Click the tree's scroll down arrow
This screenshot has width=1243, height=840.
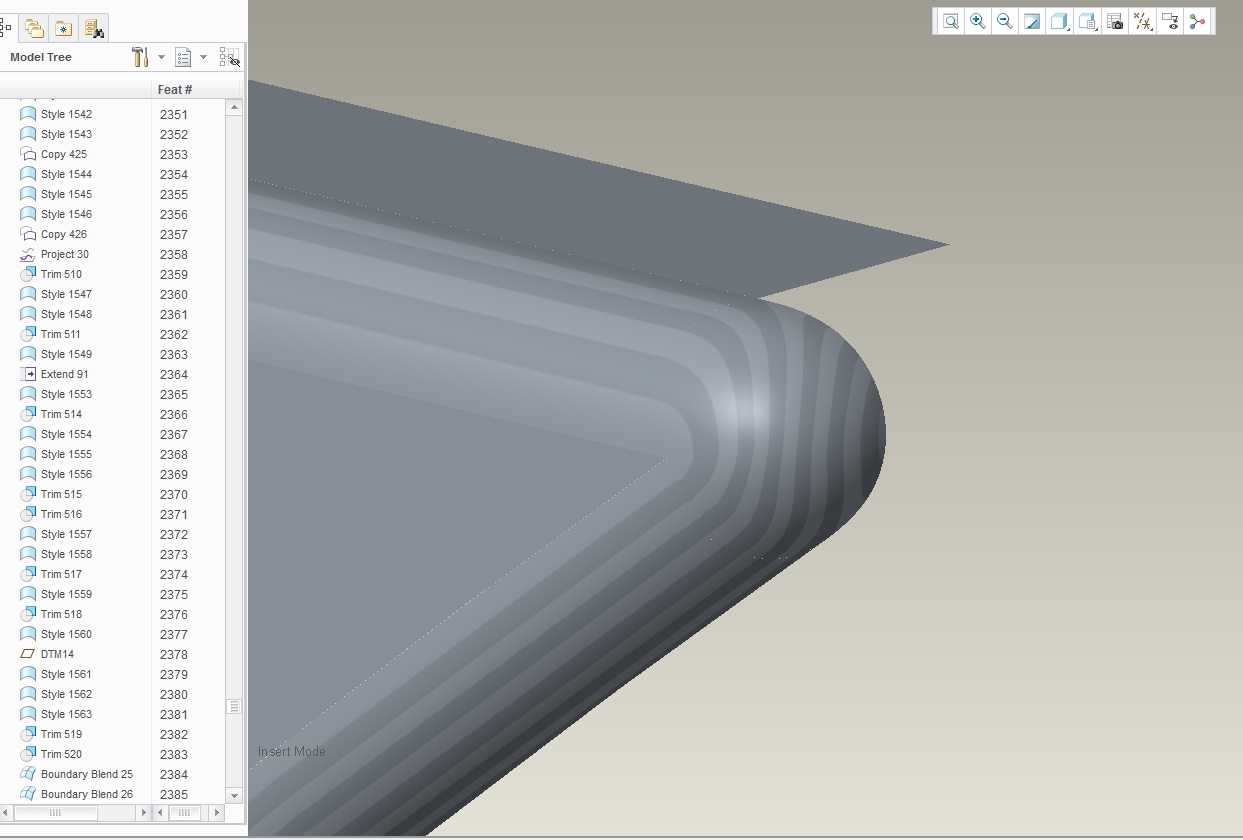click(235, 796)
